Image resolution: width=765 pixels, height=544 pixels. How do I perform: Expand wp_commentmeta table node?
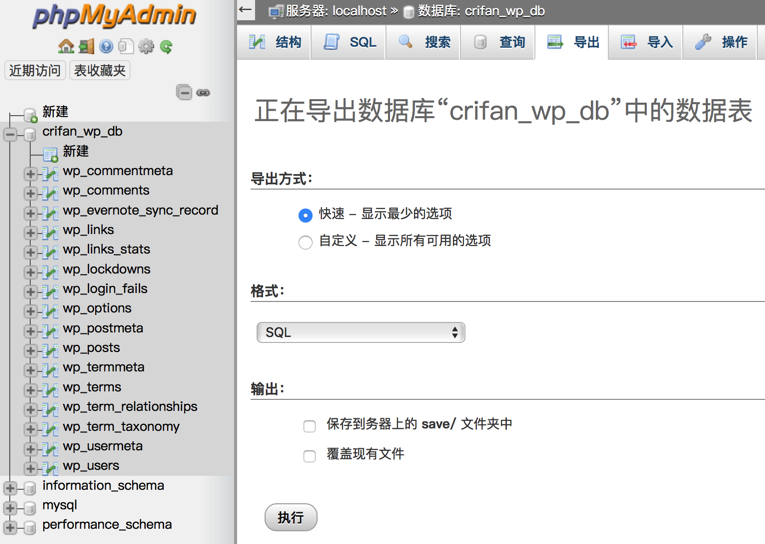click(30, 174)
